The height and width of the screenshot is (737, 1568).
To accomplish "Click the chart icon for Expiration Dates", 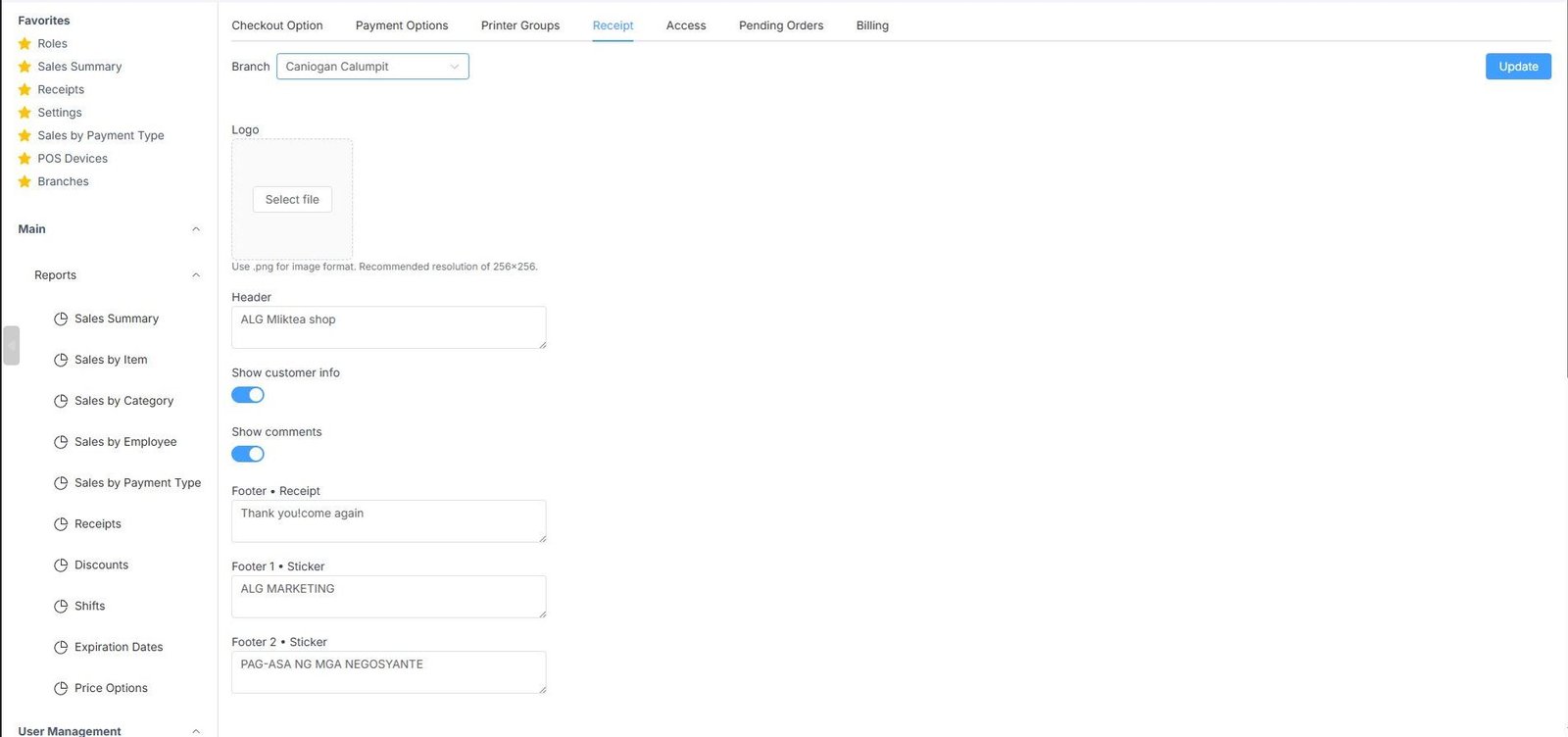I will click(x=61, y=647).
